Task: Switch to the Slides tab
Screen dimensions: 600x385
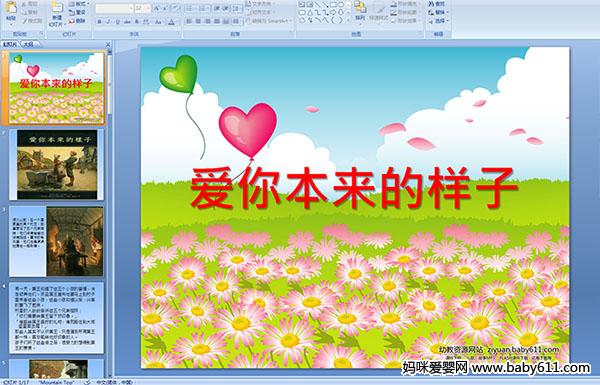Action: 10,44
